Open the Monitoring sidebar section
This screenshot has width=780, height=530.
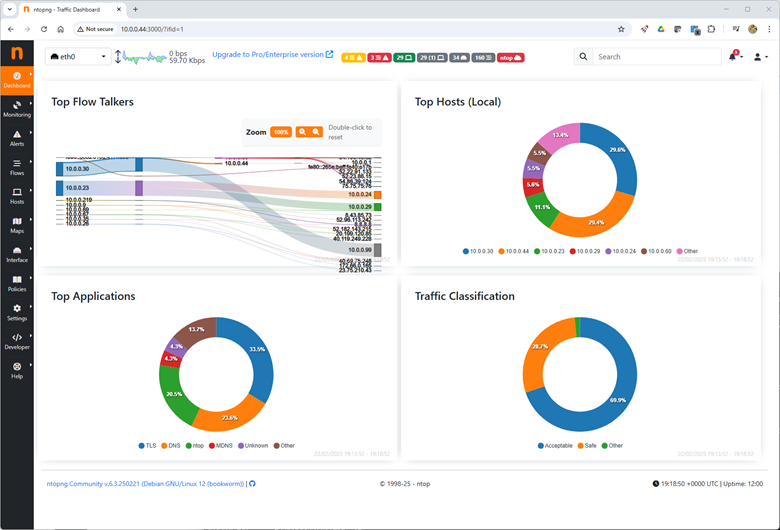(17, 109)
